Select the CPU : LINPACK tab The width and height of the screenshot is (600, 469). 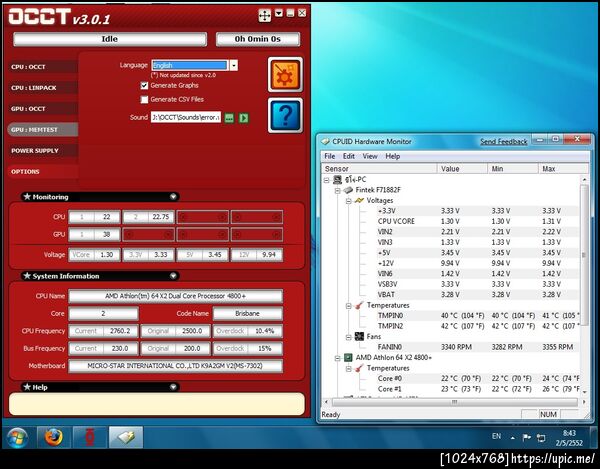point(42,88)
